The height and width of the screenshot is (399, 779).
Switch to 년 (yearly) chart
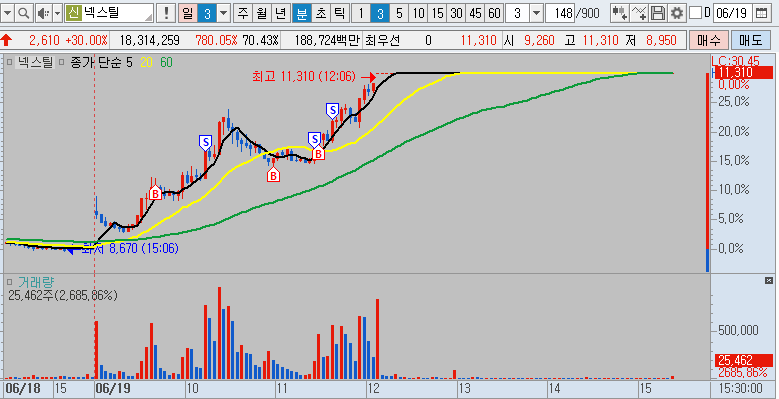[281, 13]
